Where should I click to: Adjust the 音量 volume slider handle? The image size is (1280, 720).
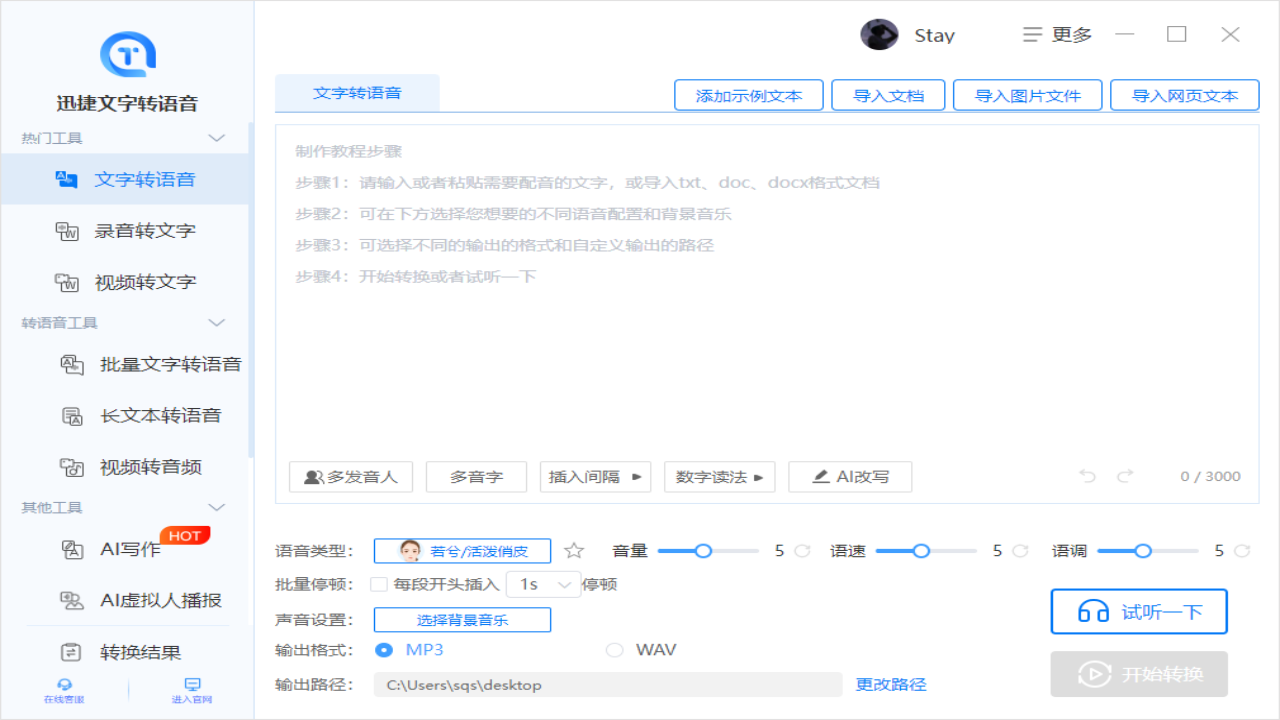click(x=703, y=551)
